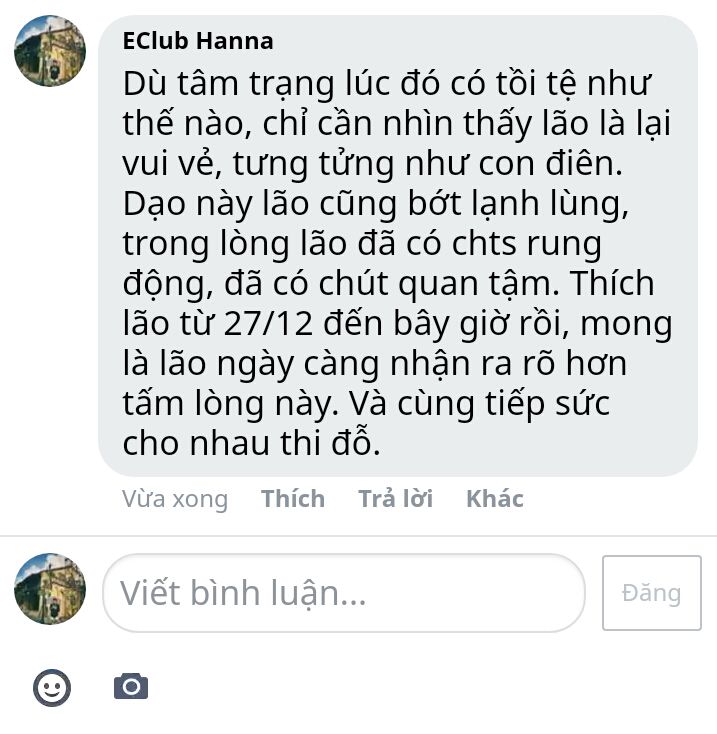Tap the profile picture beside the comment box
This screenshot has width=717, height=734.
pyautogui.click(x=50, y=588)
